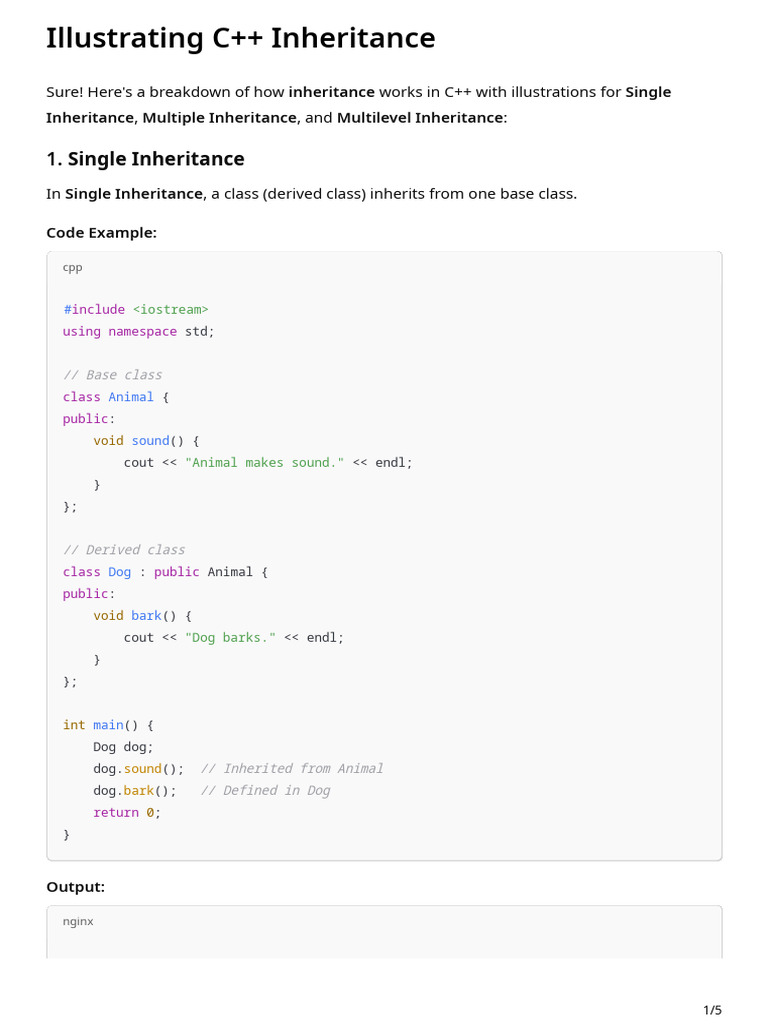Click the "void sound() {" line
Image resolution: width=768 pixels, height=1024 pixels.
point(146,441)
